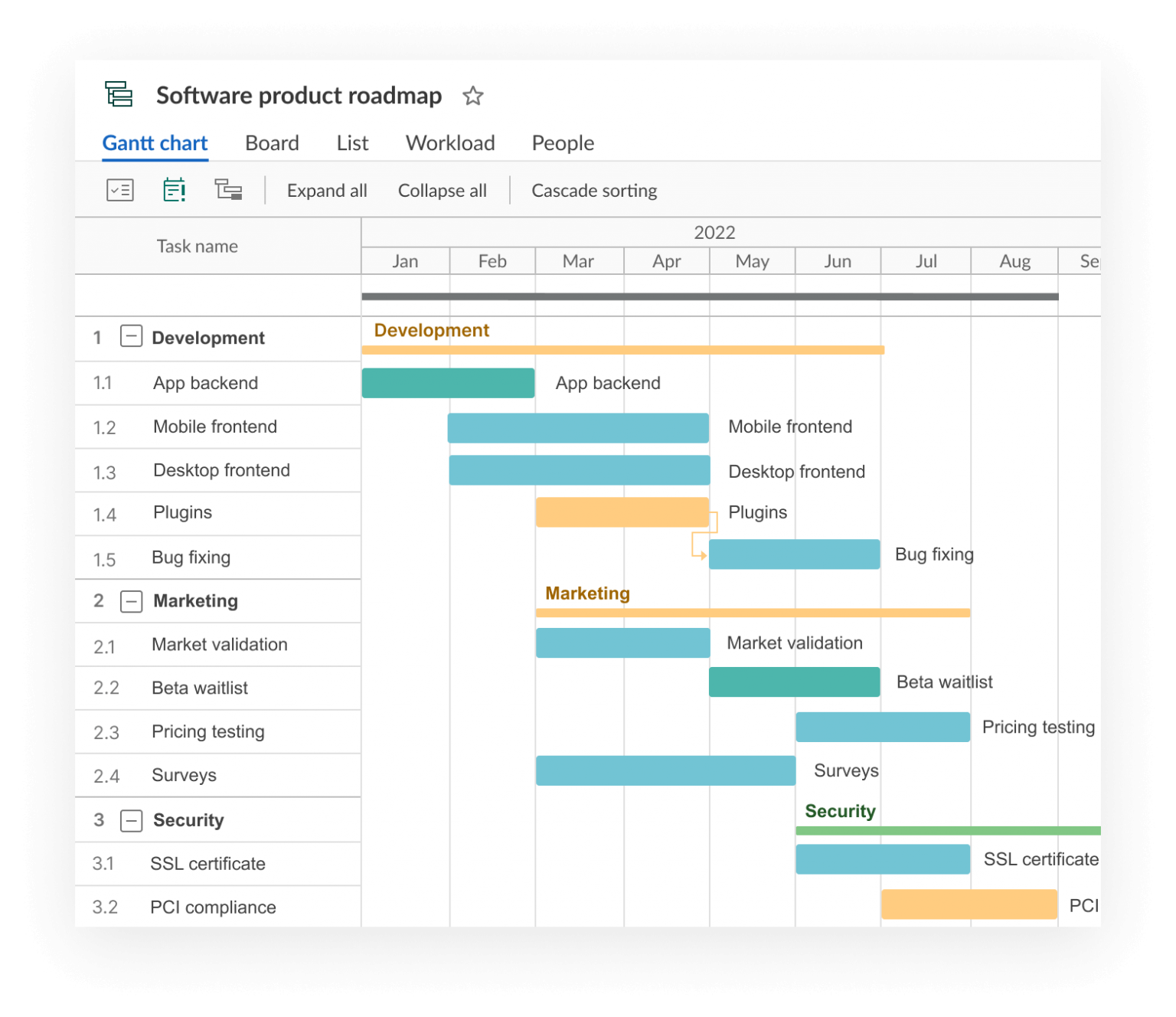Screen dimensions: 1176x1017
Task: Open the Workload view
Action: coord(450,143)
